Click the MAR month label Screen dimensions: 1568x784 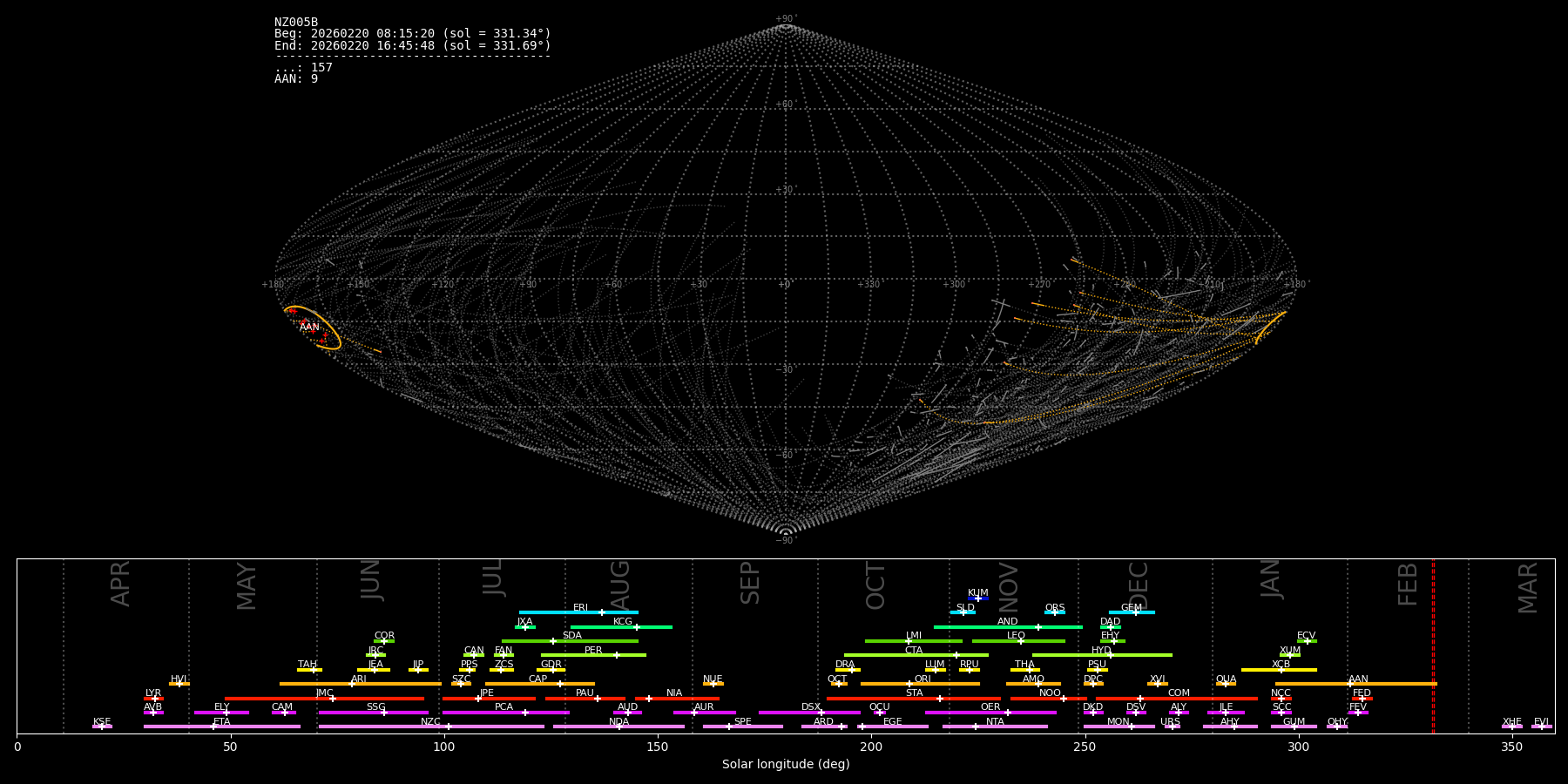pos(1528,588)
